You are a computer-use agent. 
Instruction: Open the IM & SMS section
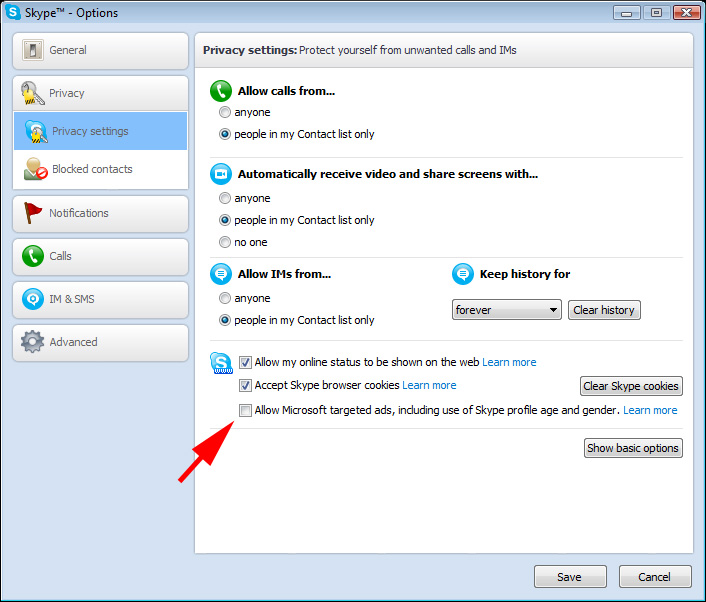click(100, 299)
